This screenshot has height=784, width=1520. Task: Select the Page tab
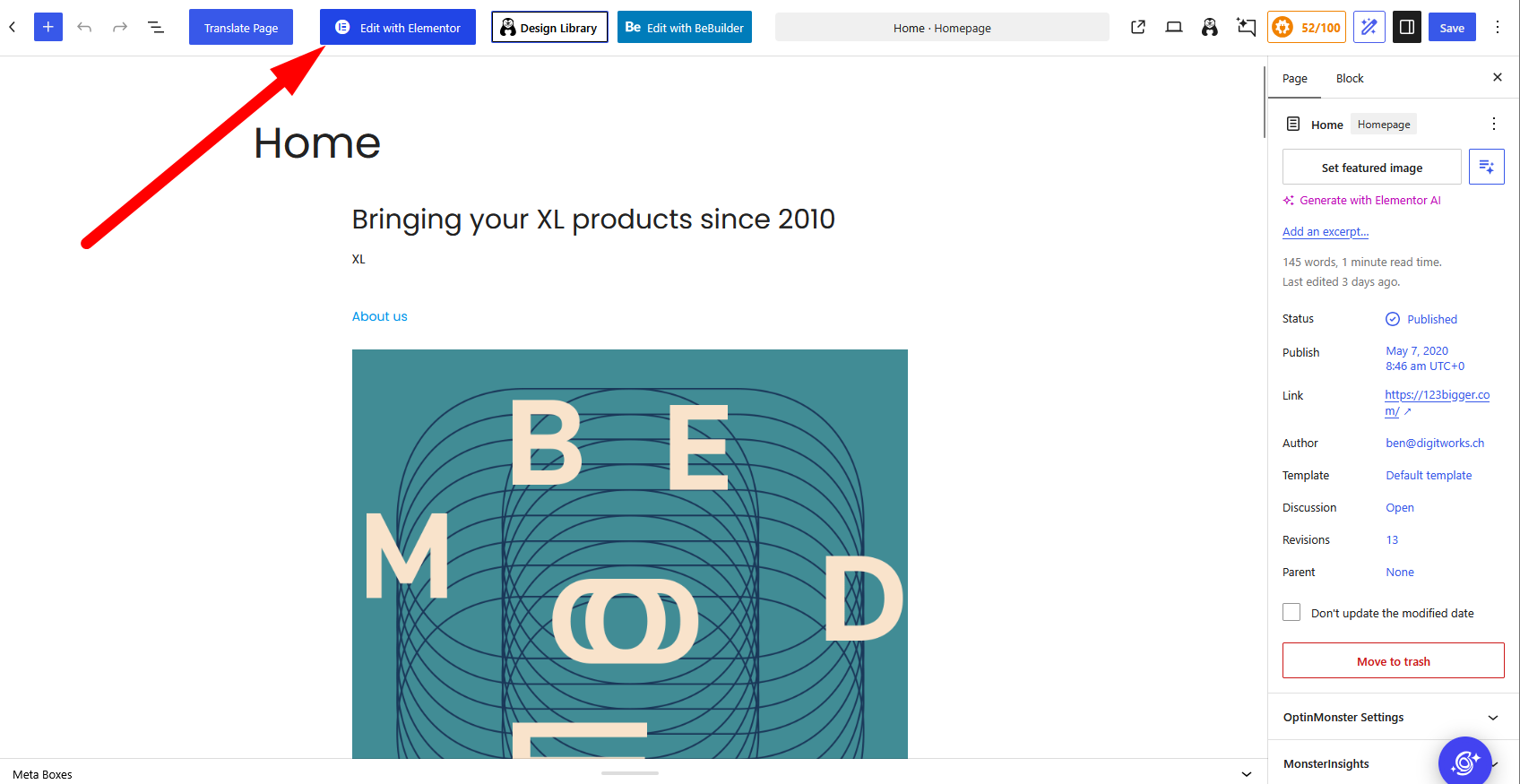pyautogui.click(x=1295, y=78)
